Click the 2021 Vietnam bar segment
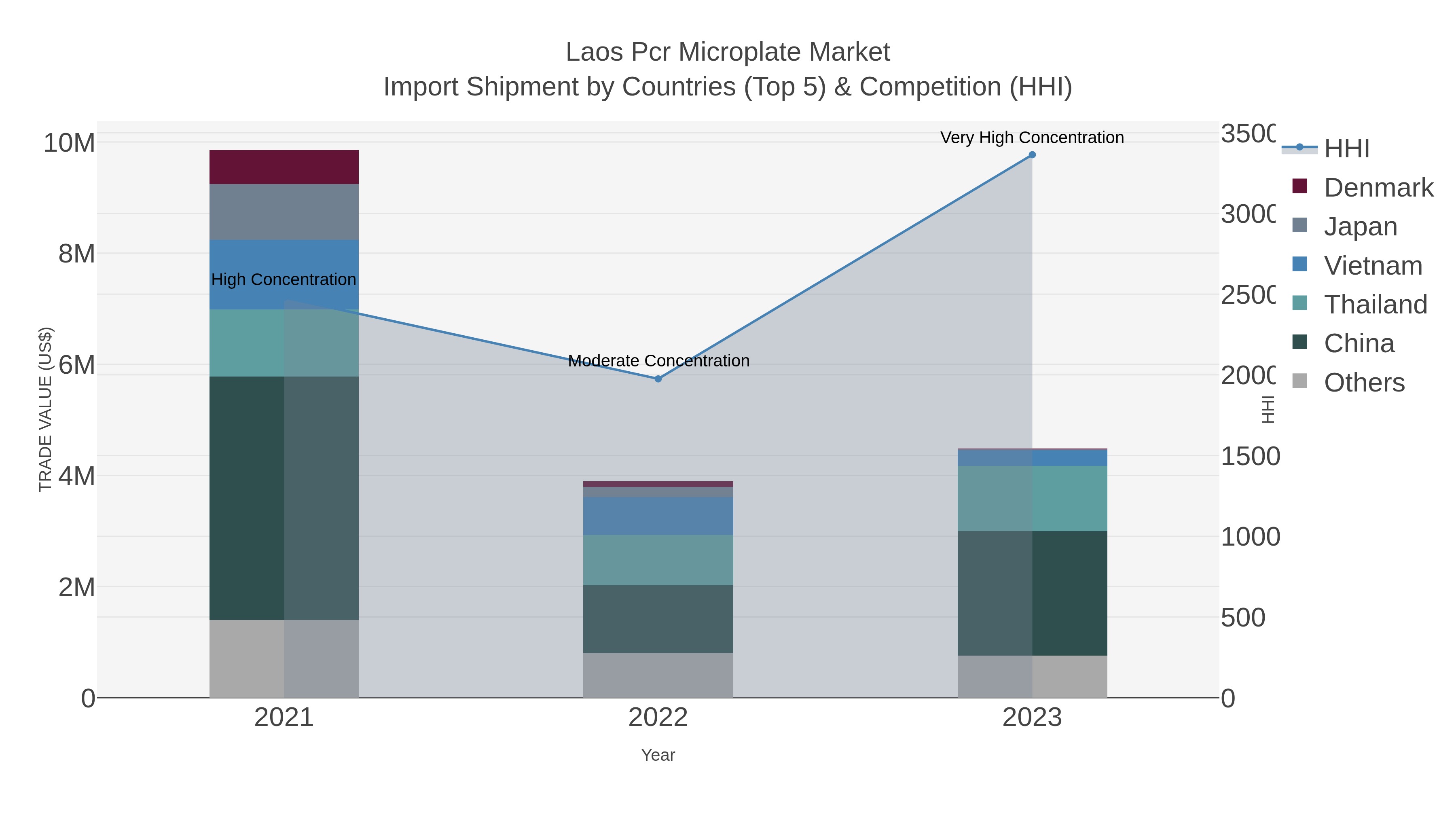This screenshot has height=819, width=1456. pyautogui.click(x=284, y=275)
